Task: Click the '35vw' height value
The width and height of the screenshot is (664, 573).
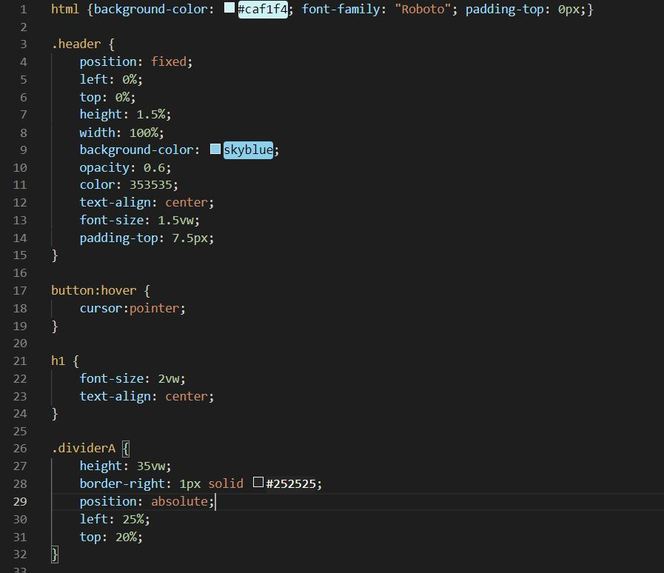Action: 151,466
